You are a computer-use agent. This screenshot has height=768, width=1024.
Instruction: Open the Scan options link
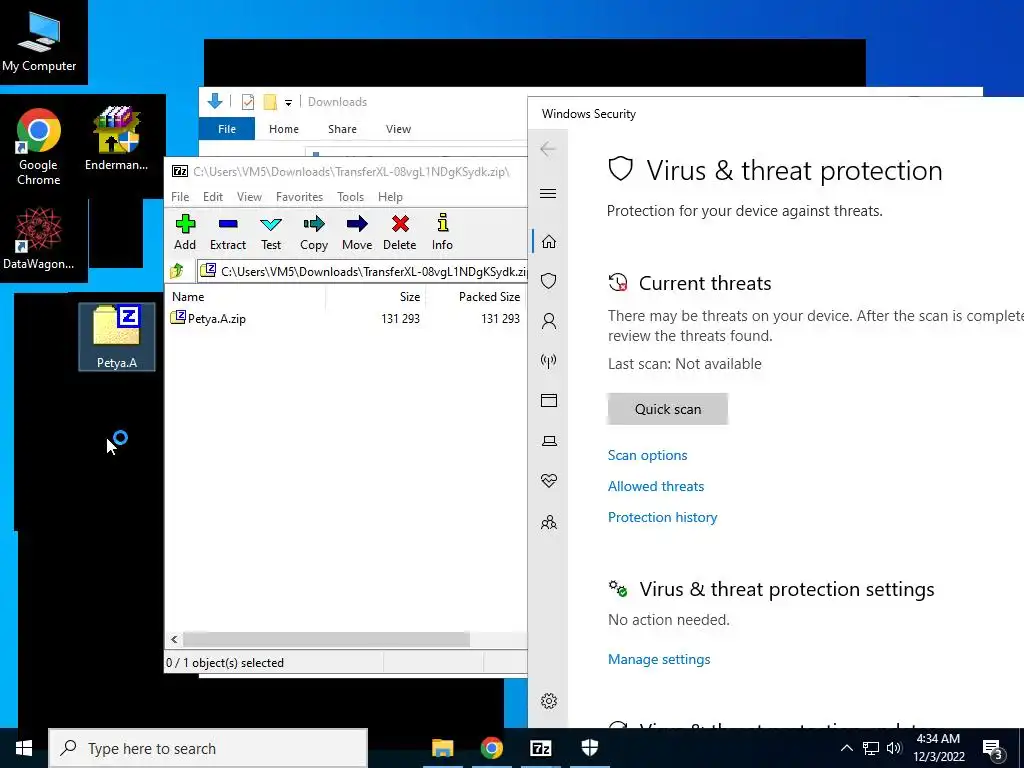point(647,455)
